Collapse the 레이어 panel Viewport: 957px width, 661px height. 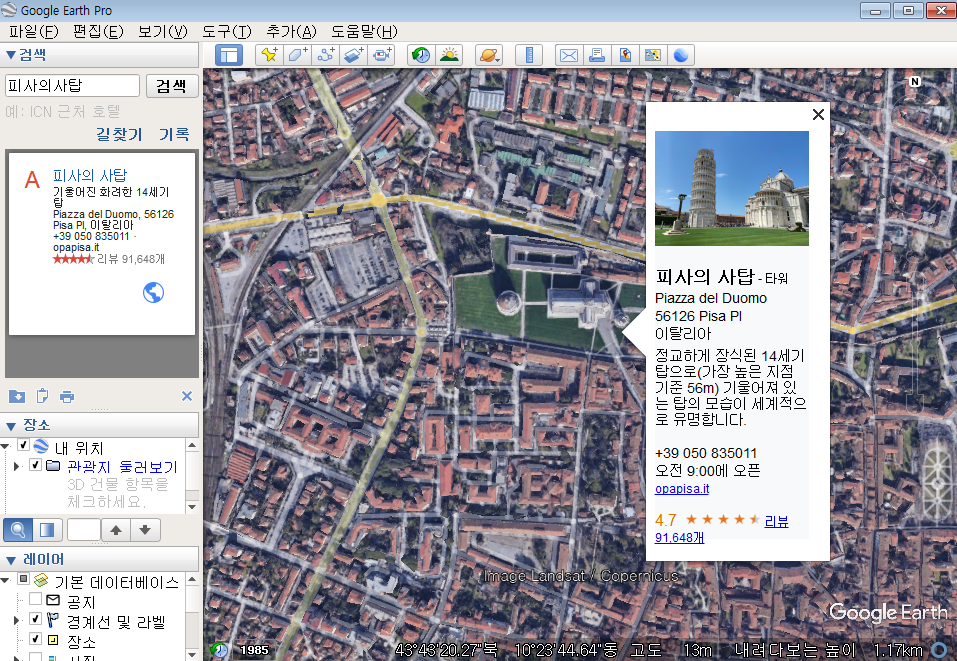[x=10, y=560]
